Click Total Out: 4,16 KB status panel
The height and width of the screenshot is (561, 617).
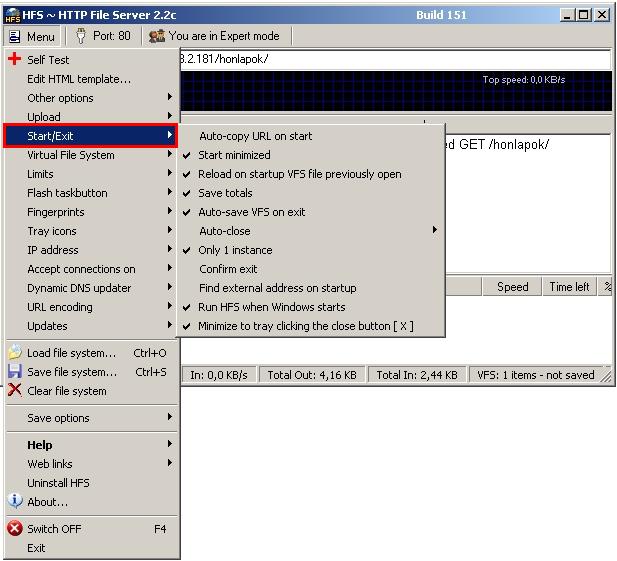pyautogui.click(x=312, y=375)
